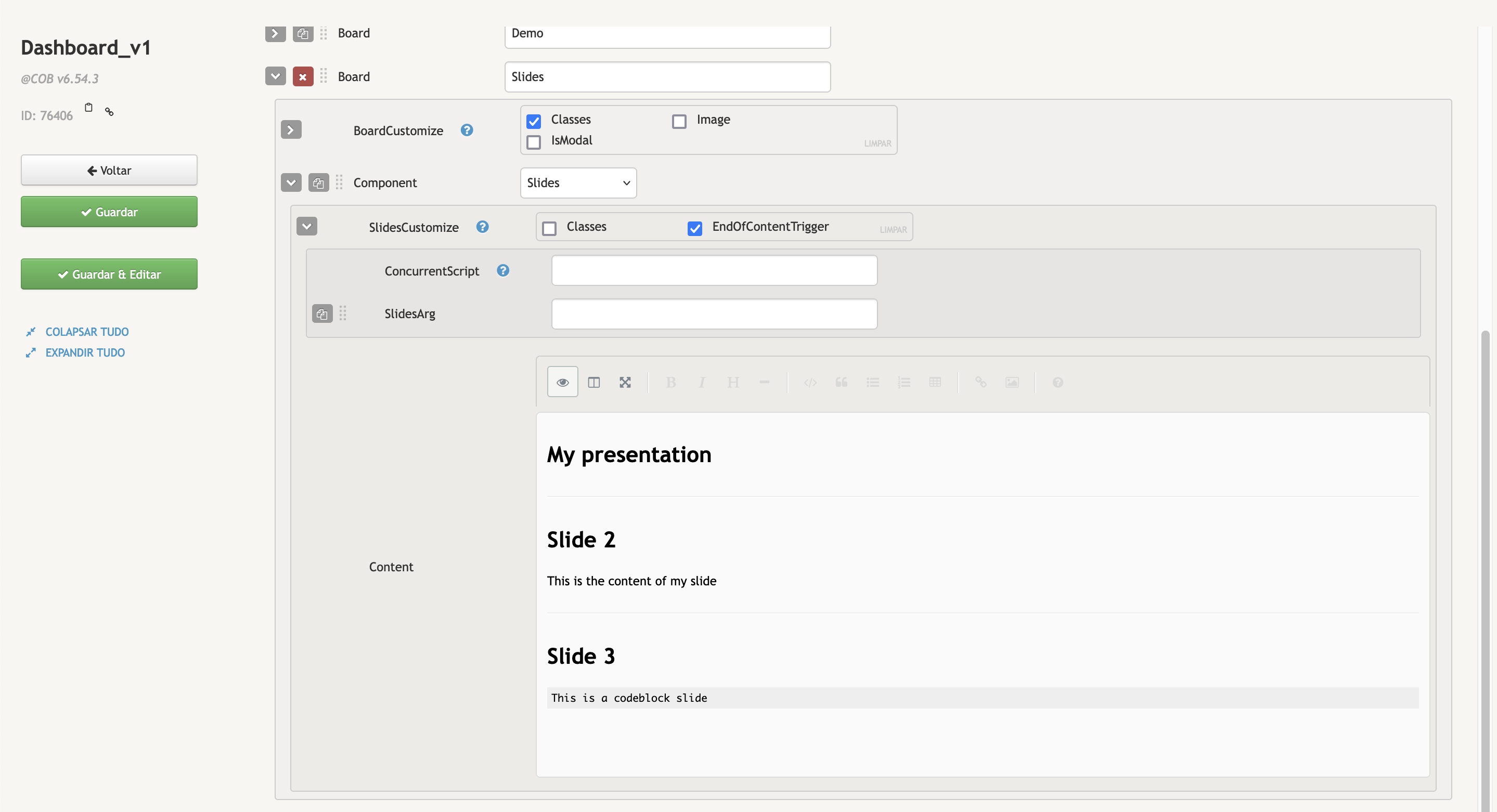
Task: Click the Guardar button
Action: click(x=109, y=212)
